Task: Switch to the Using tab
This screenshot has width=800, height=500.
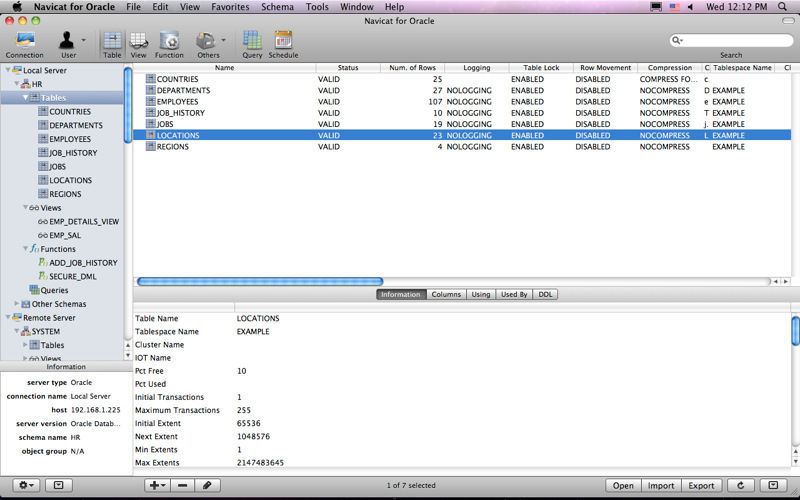Action: coord(481,294)
